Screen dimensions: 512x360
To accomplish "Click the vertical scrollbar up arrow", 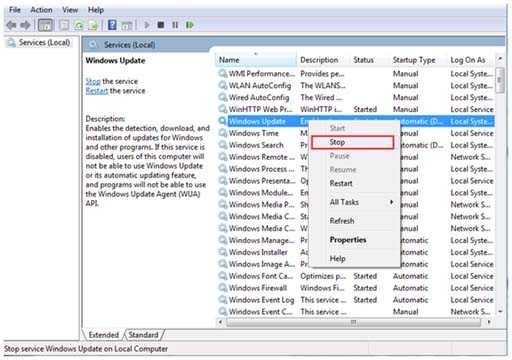I will point(500,59).
